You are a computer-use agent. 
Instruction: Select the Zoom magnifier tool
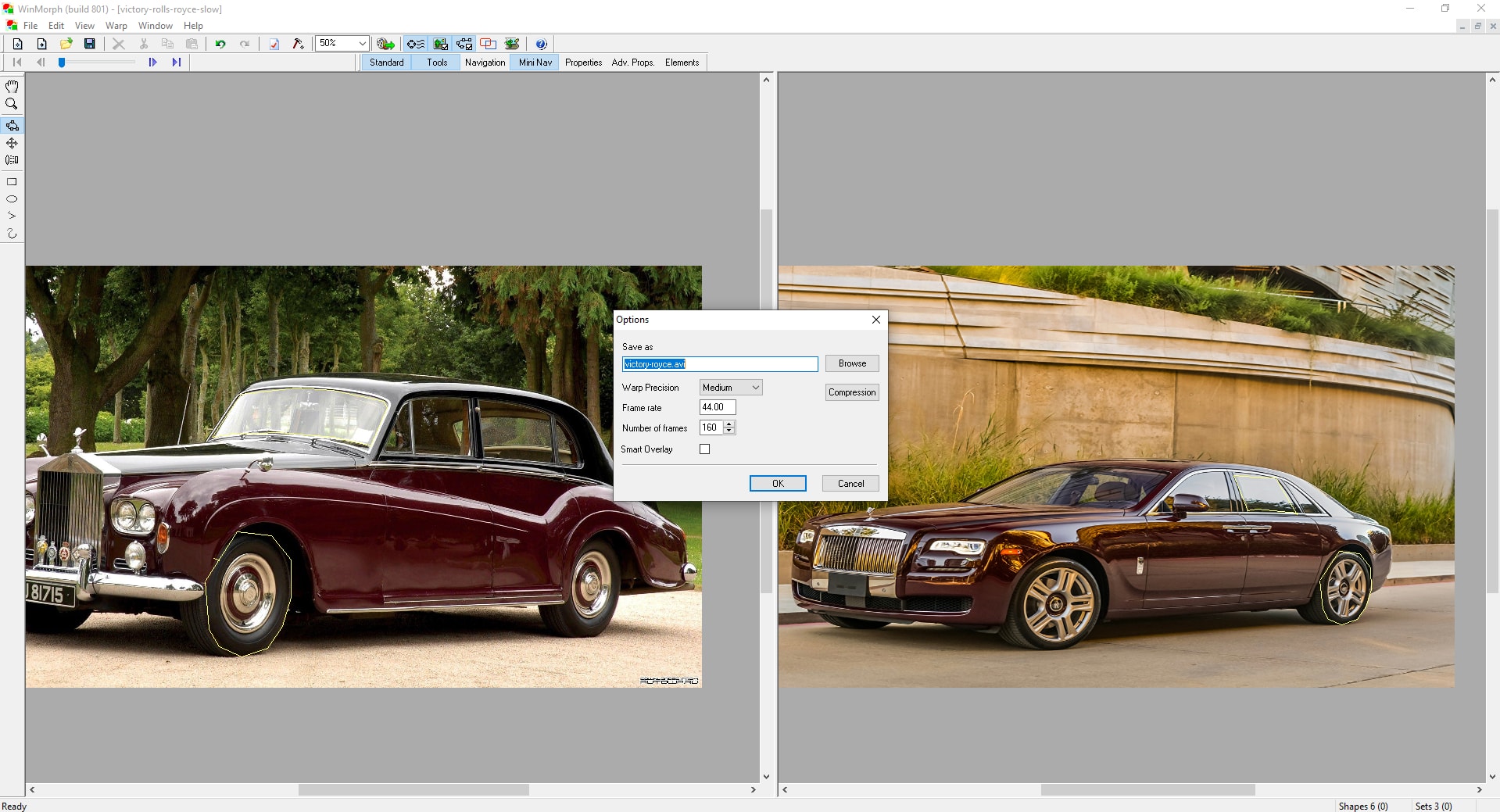pyautogui.click(x=12, y=104)
